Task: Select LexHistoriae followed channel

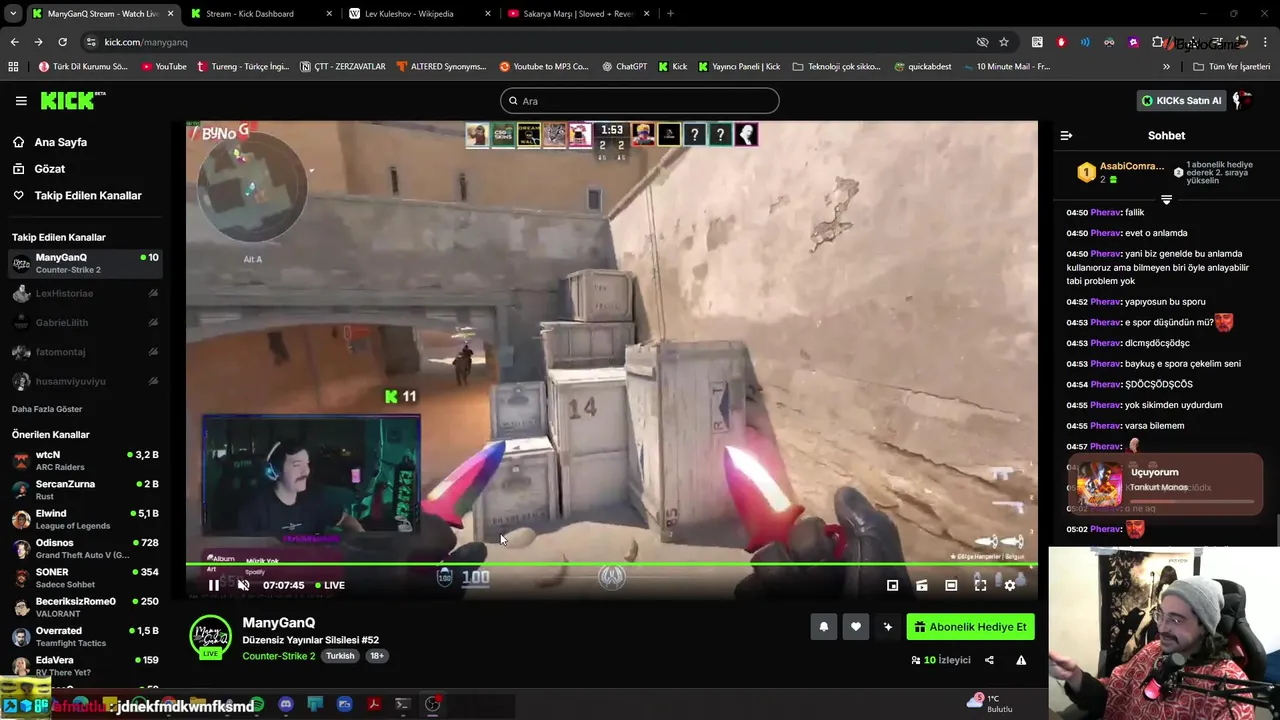Action: (85, 294)
